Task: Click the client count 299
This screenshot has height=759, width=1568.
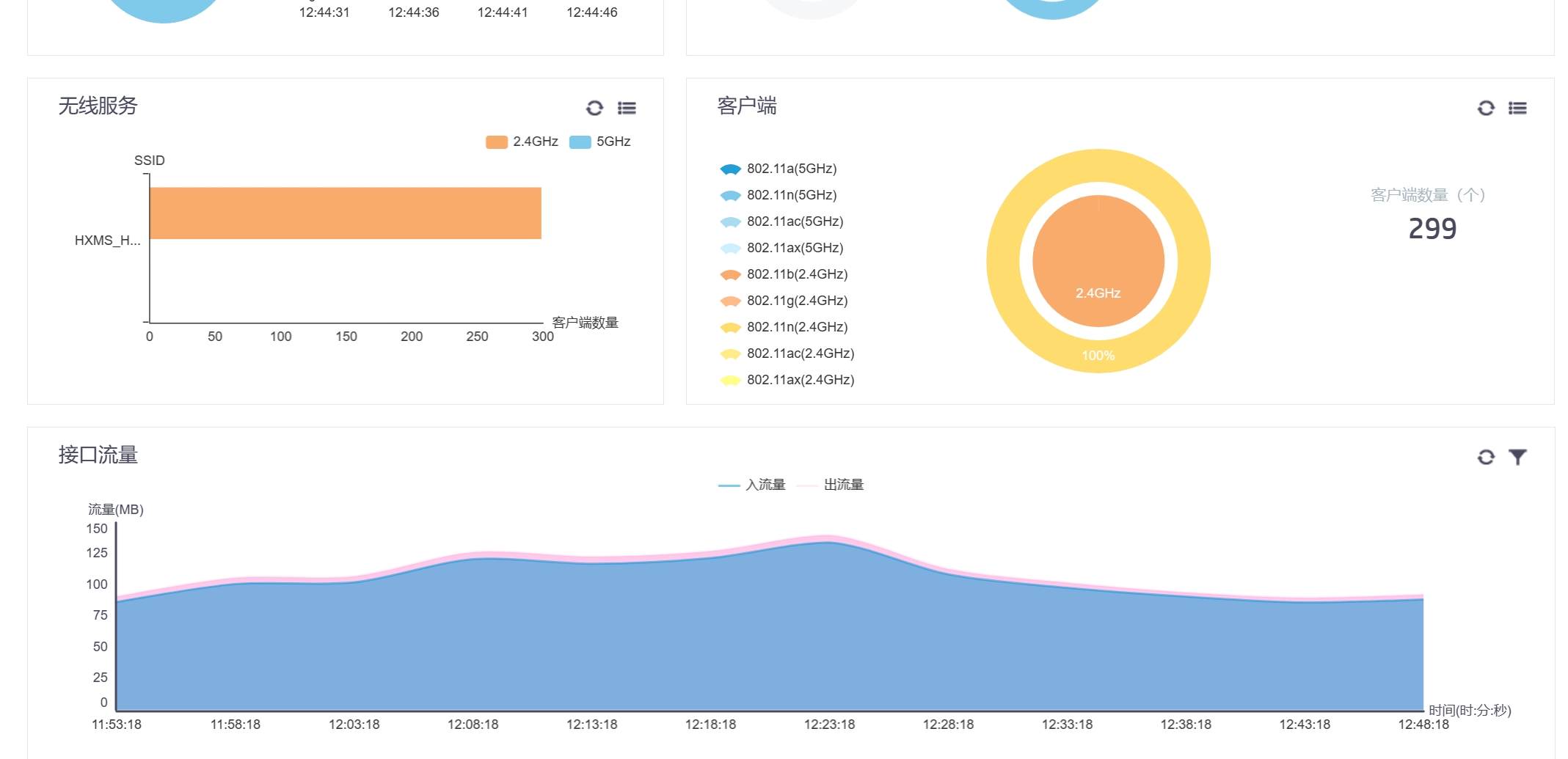Action: coord(1432,229)
